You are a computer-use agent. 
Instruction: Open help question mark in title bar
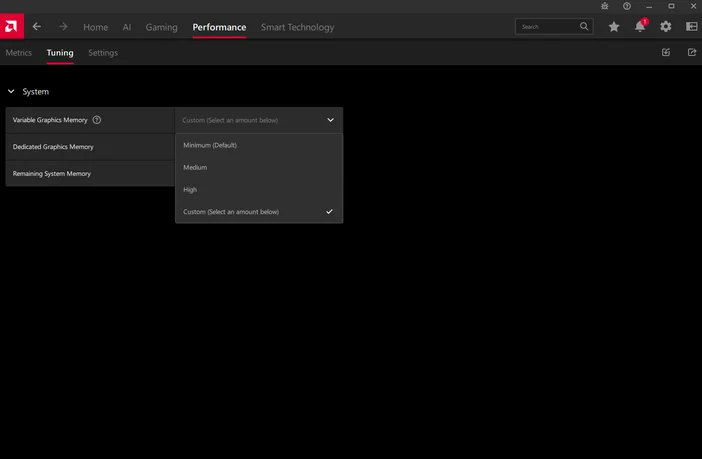tap(626, 6)
